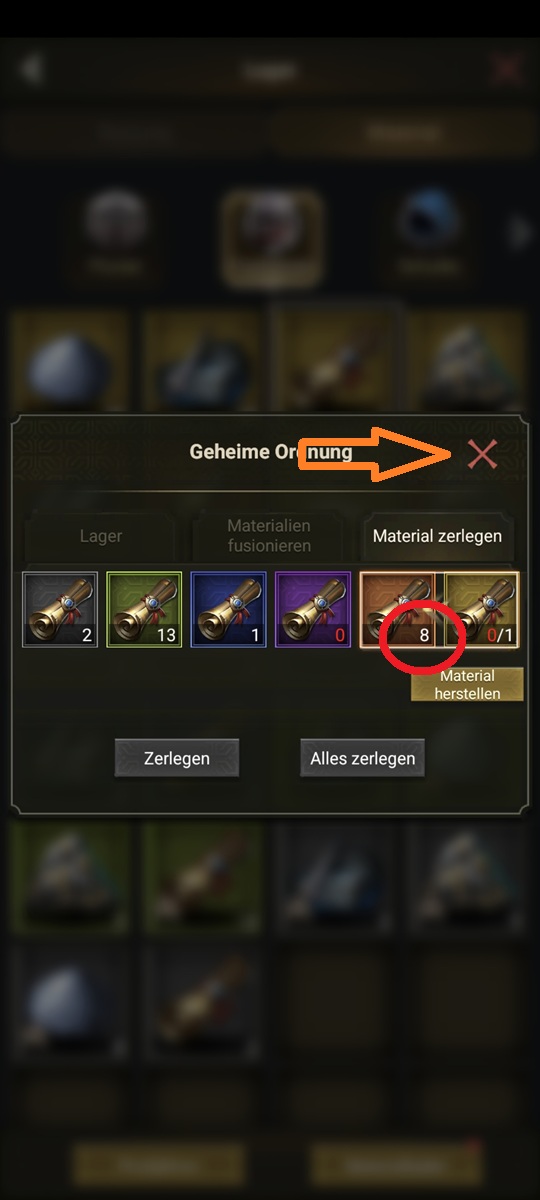Image resolution: width=540 pixels, height=1200 pixels.
Task: Show next categories with the right arrow
Action: [x=519, y=233]
